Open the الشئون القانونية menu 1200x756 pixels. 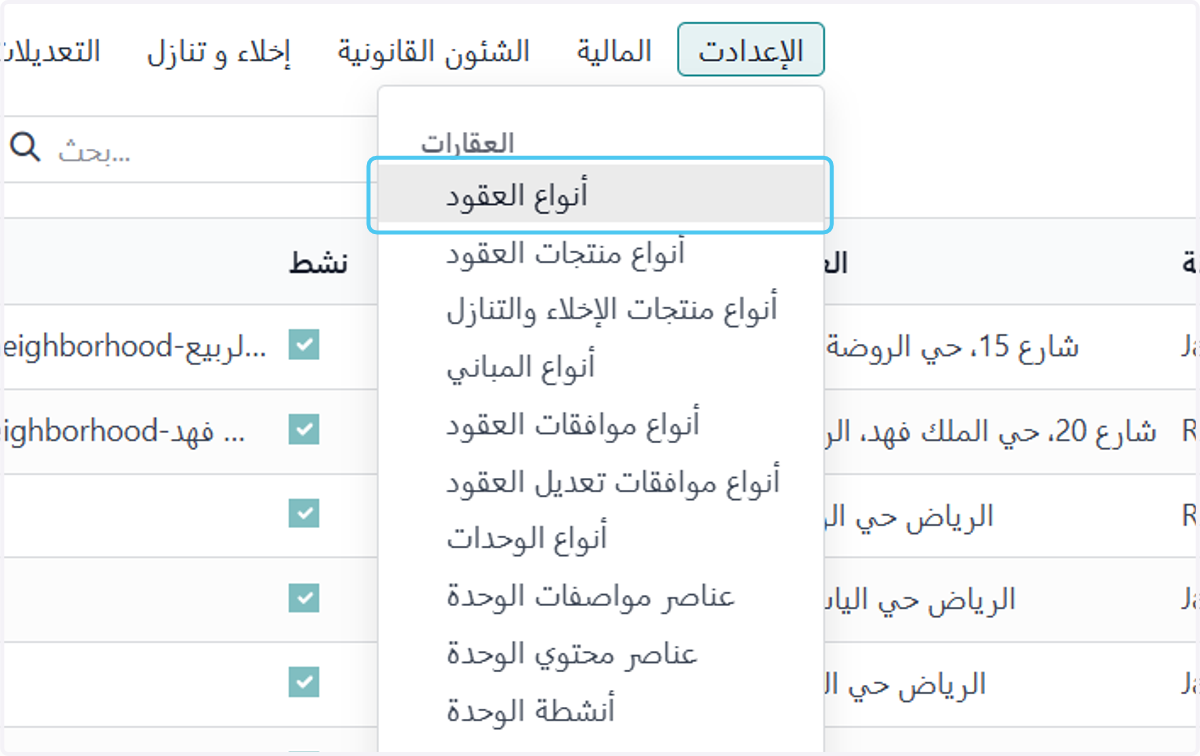[x=433, y=50]
